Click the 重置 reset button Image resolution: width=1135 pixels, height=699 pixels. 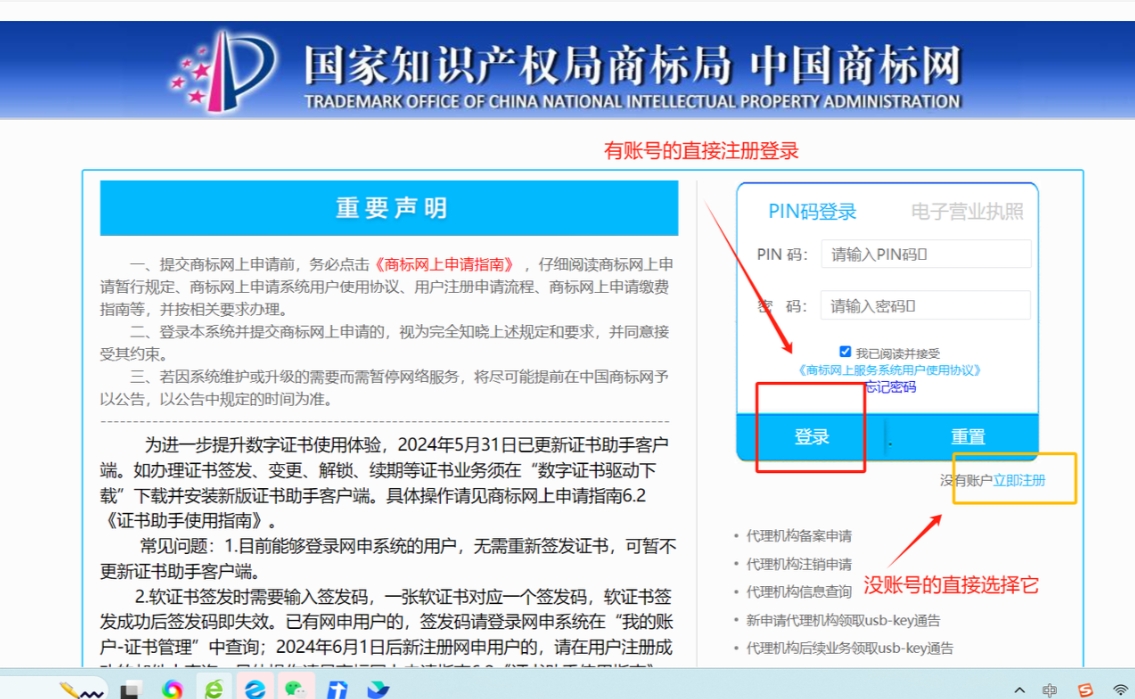(x=968, y=436)
